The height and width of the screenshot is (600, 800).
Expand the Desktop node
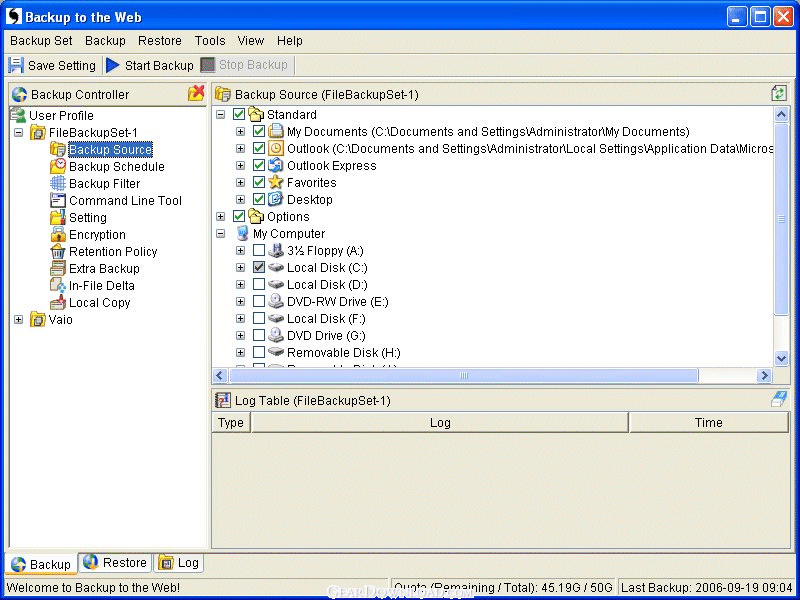tap(240, 199)
